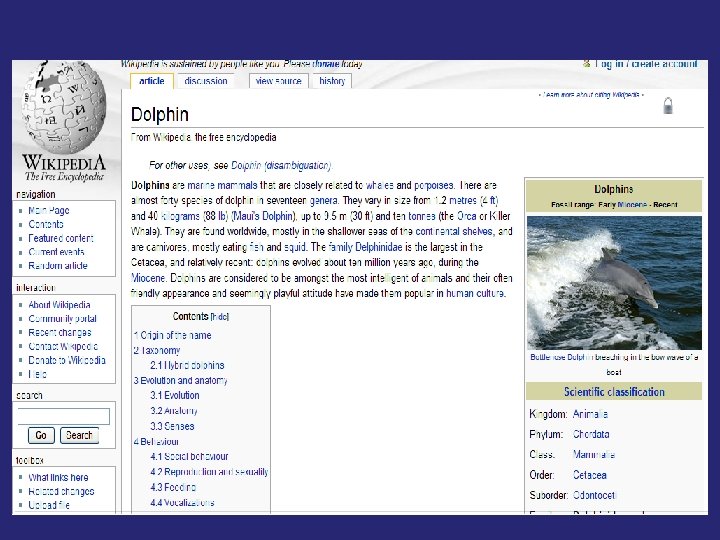This screenshot has height=540, width=720.
Task: Jump to 3.2 Anatomy section
Action: [174, 411]
